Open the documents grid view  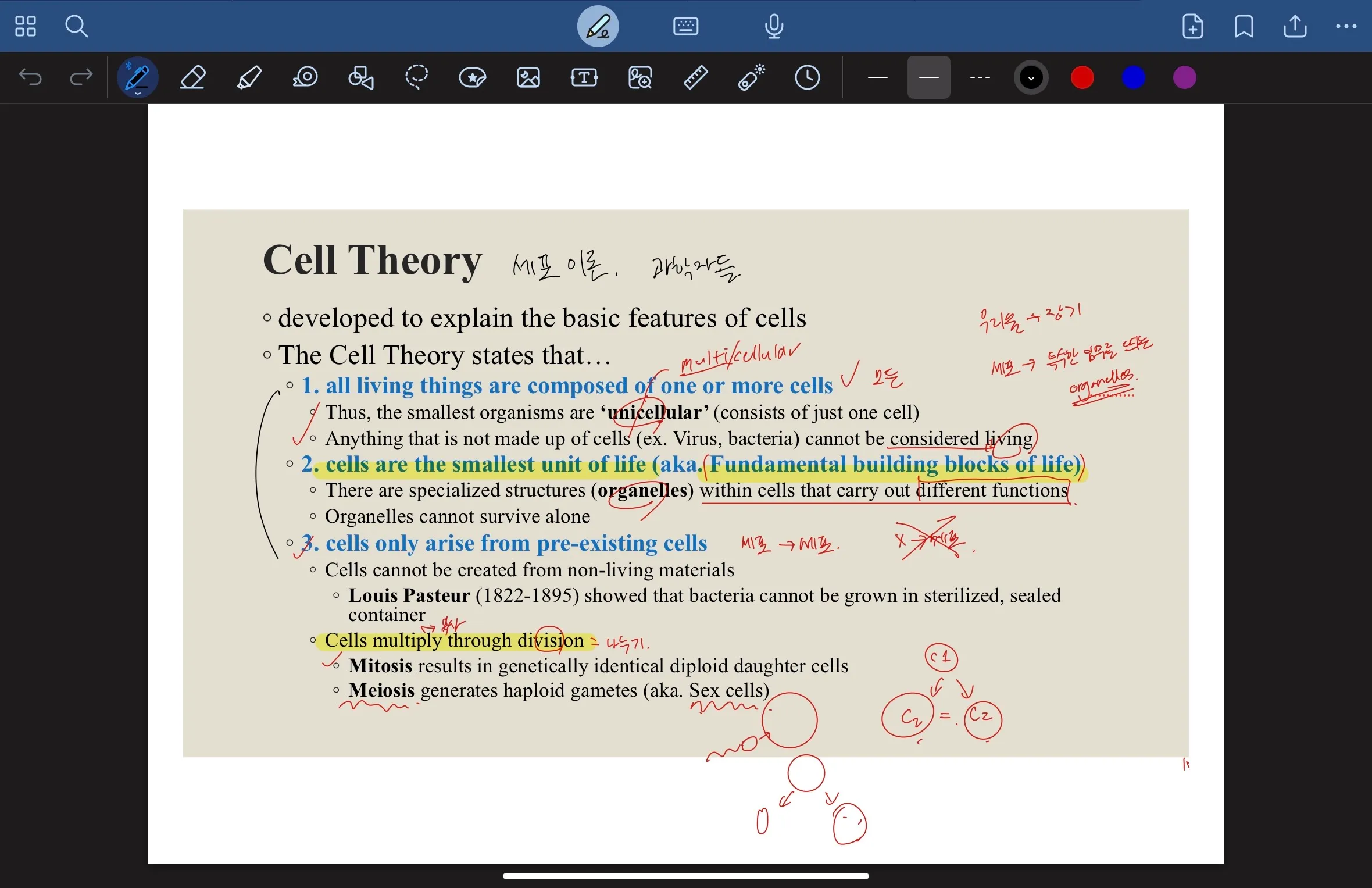tap(26, 27)
